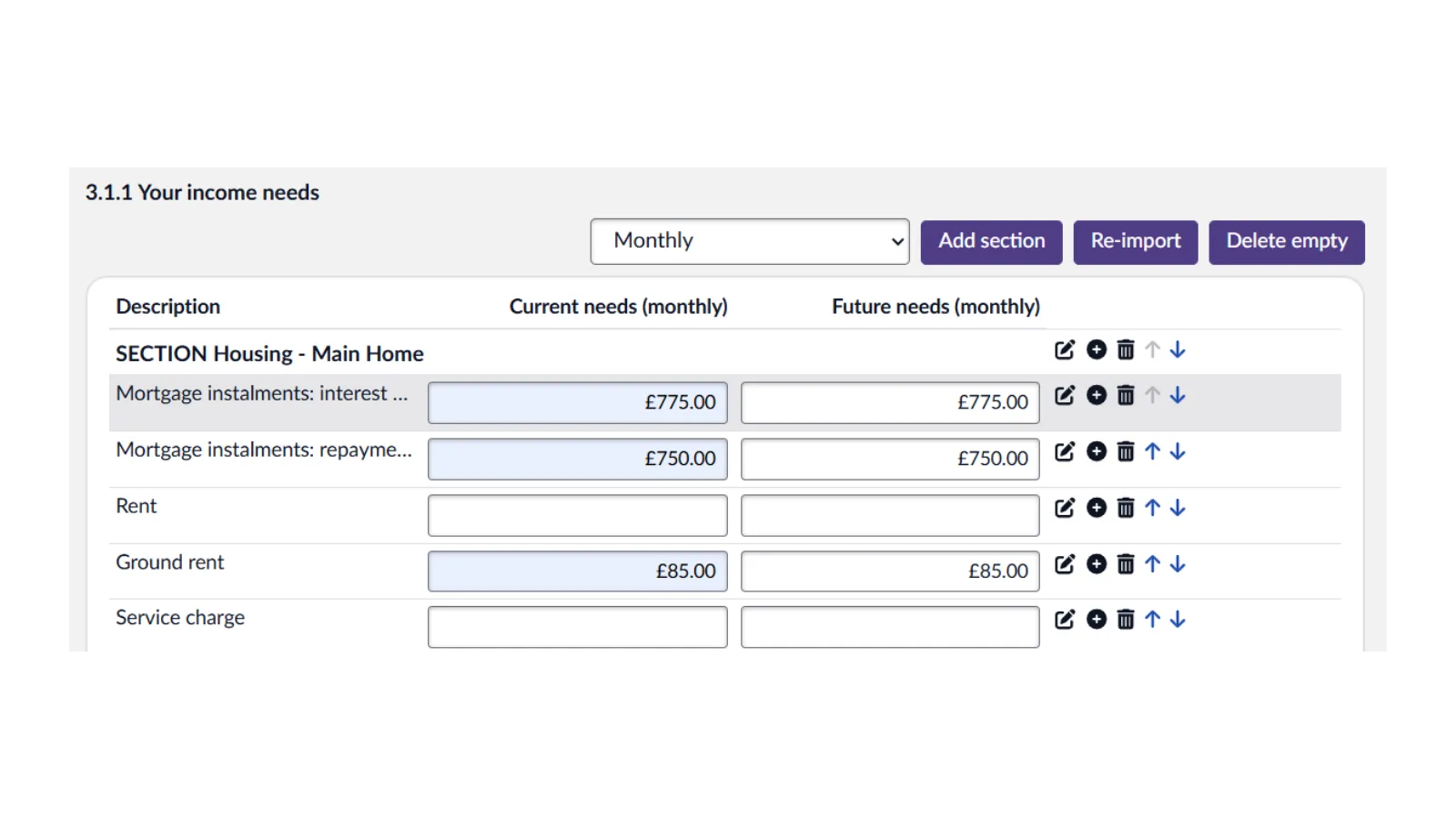The image size is (1456, 819).
Task: Delete the Rent row
Action: 1126,508
